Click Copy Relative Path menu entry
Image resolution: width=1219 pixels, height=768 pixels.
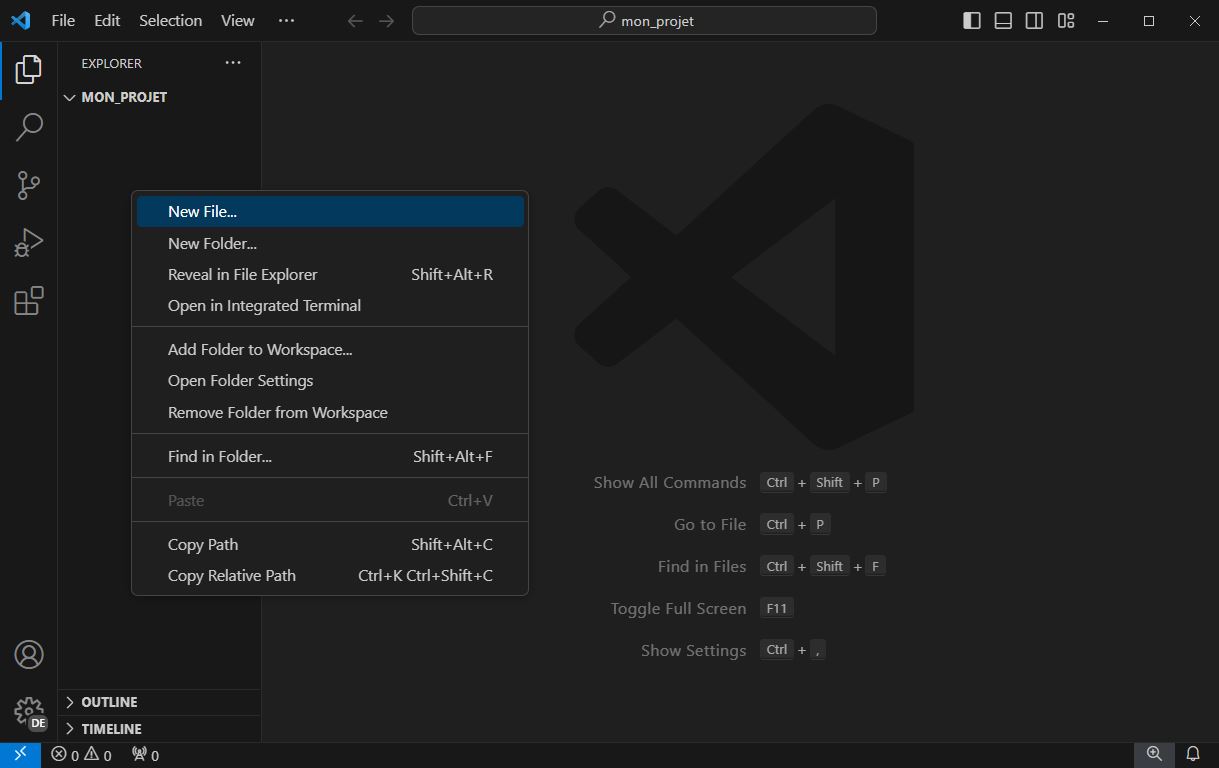[x=232, y=576]
